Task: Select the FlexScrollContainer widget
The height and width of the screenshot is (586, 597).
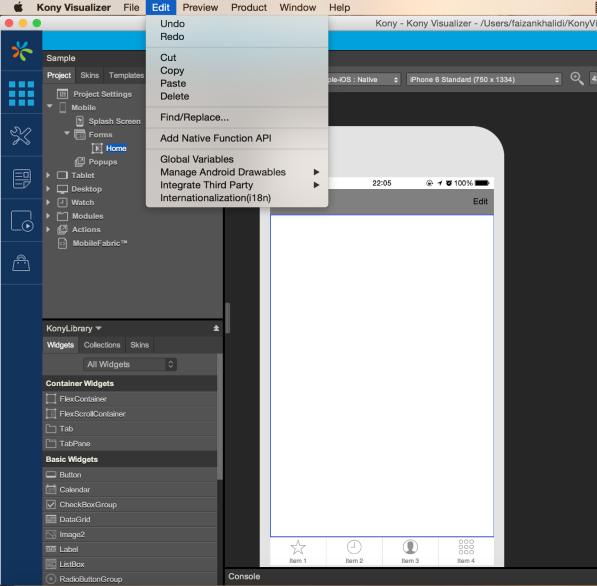Action: 130,414
